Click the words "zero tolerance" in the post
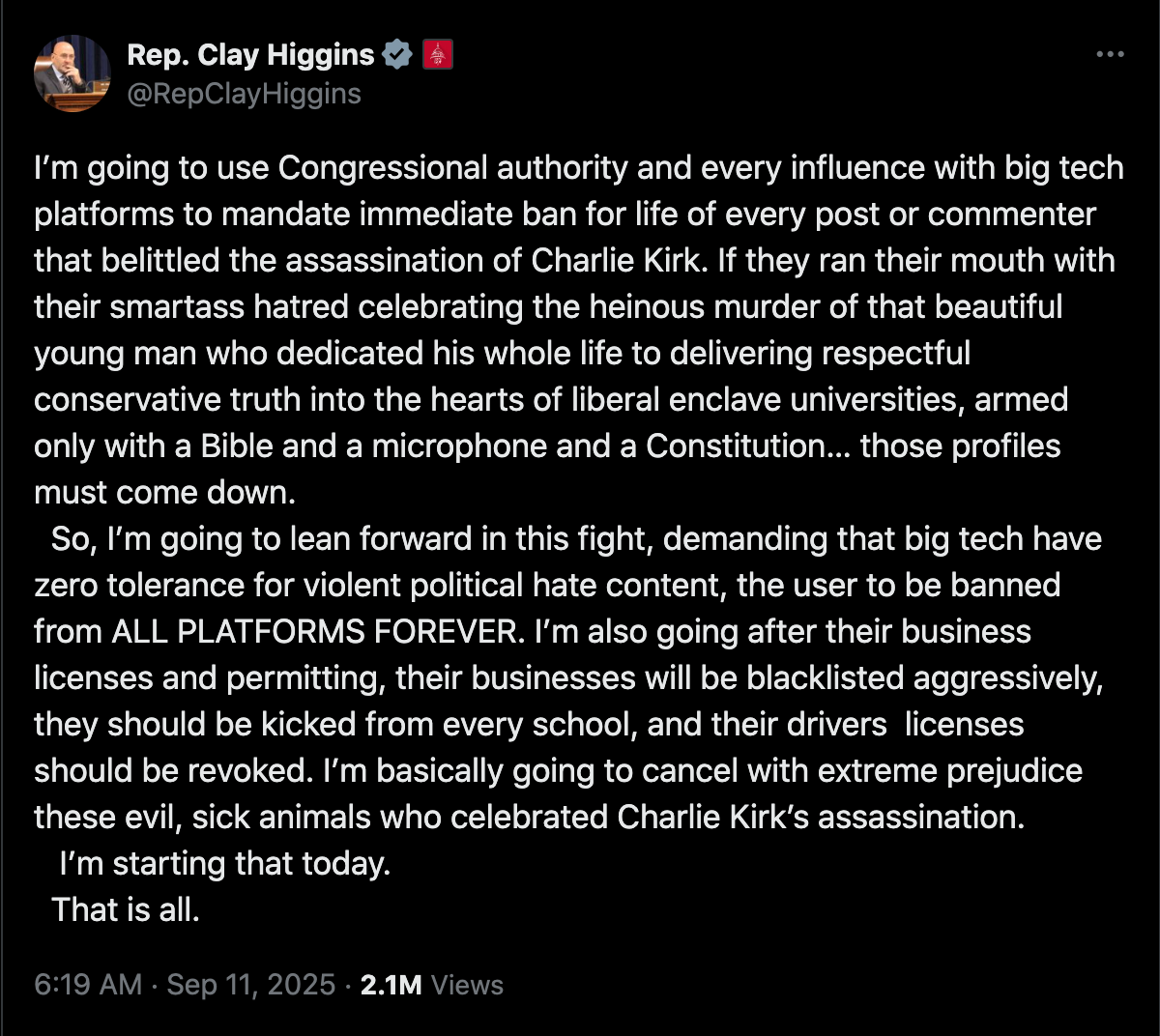The image size is (1160, 1036). coord(139,585)
